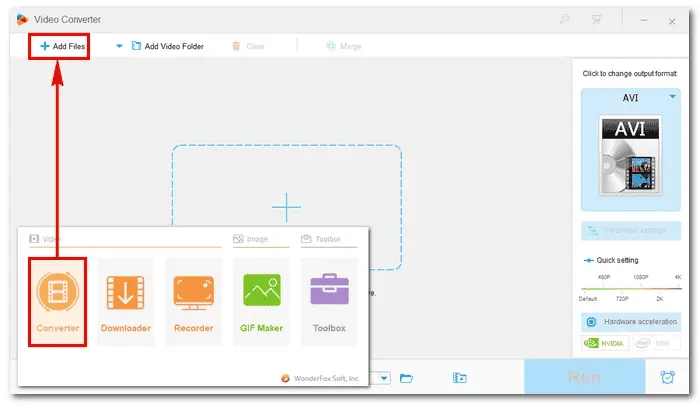
Task: Open the alarm clock scheduler icon
Action: coord(667,377)
